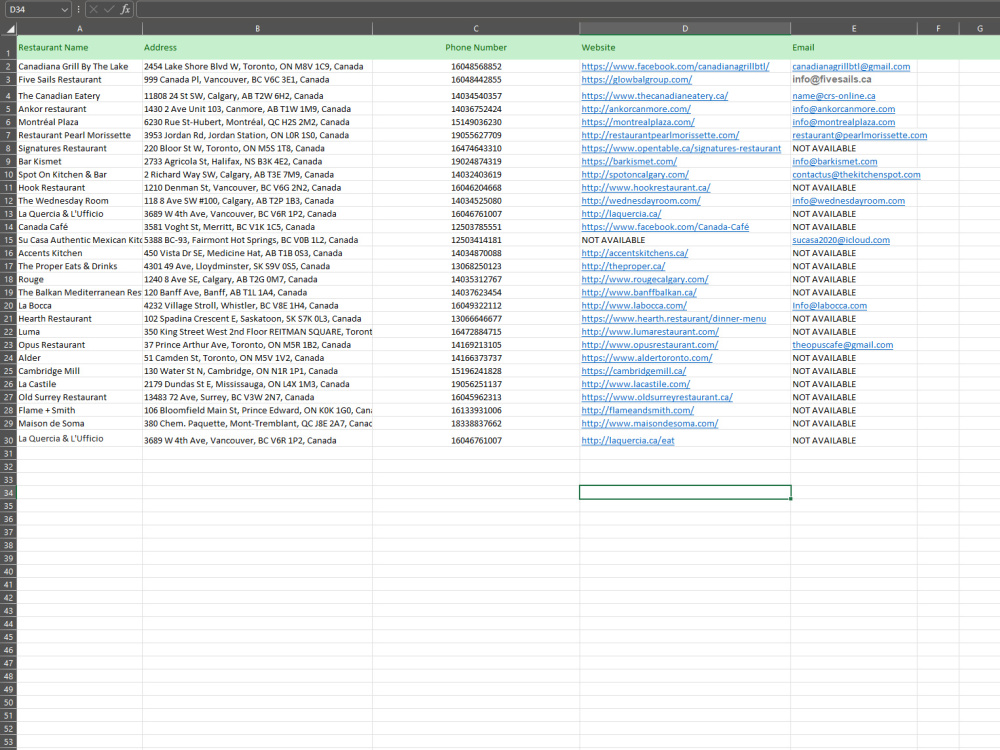Open the barkismet.com website link

coord(629,161)
